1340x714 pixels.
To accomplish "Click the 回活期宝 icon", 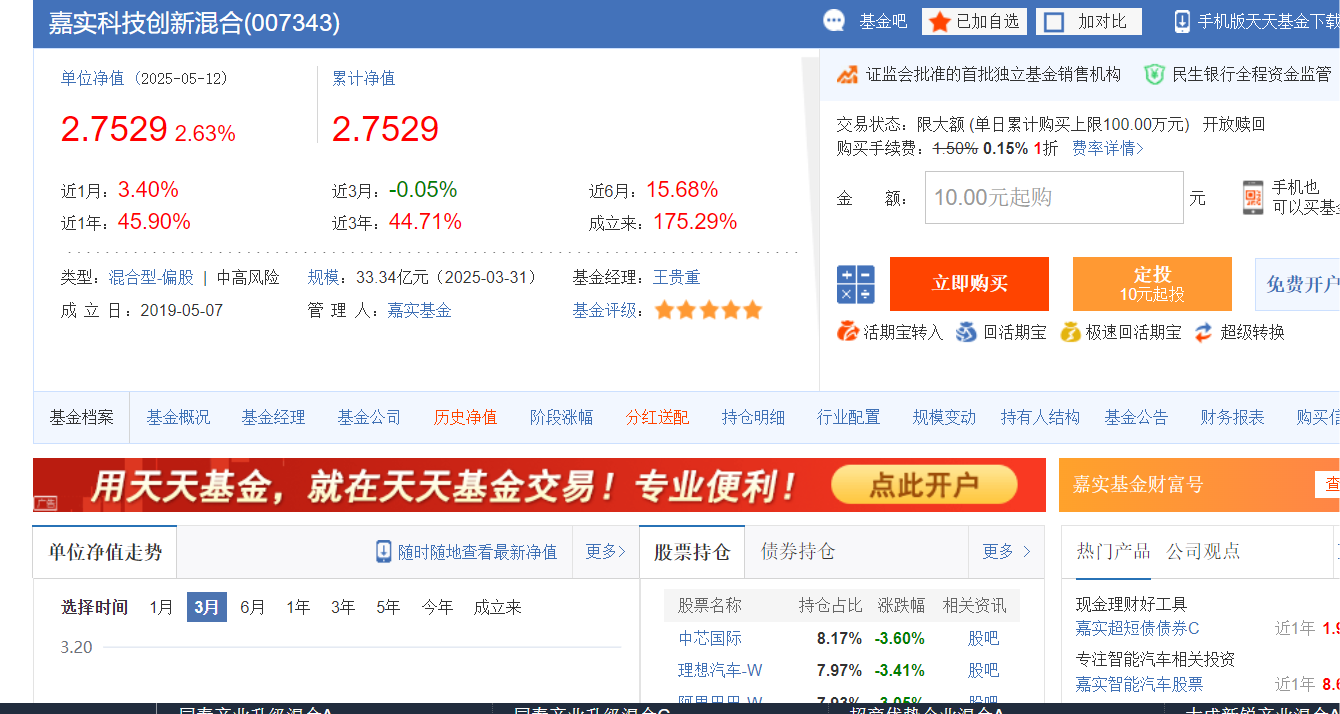I will [x=966, y=332].
